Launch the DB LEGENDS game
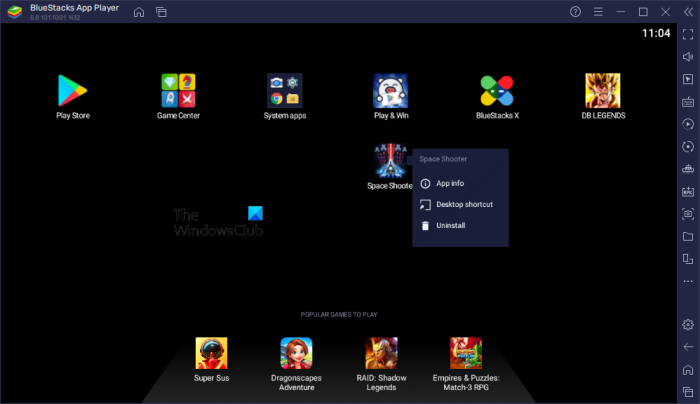The width and height of the screenshot is (700, 404). [603, 91]
